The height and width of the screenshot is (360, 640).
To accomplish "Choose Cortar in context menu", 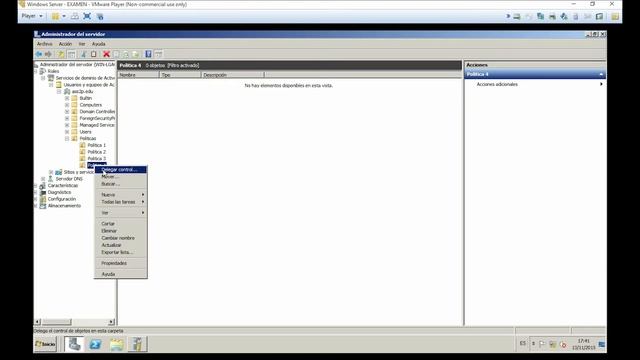I will click(x=121, y=224).
